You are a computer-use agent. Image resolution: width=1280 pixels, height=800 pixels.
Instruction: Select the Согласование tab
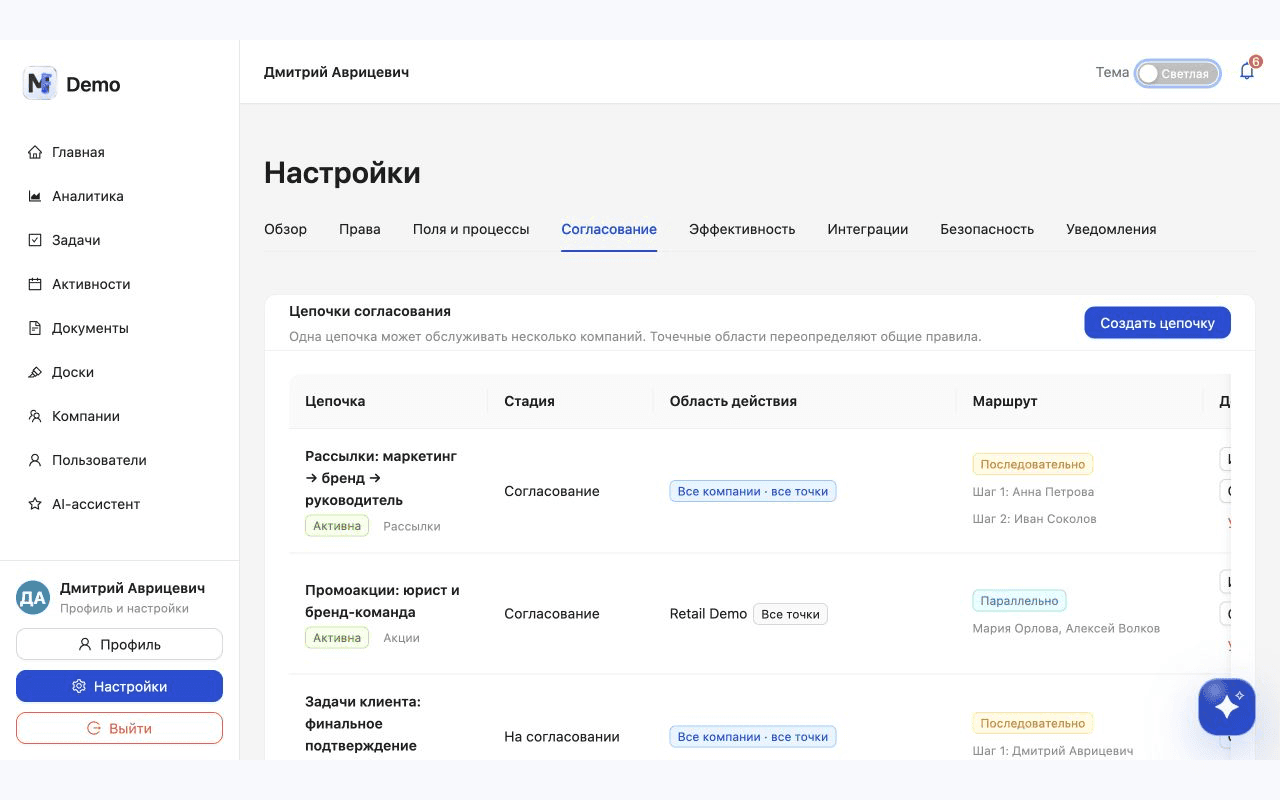(609, 229)
